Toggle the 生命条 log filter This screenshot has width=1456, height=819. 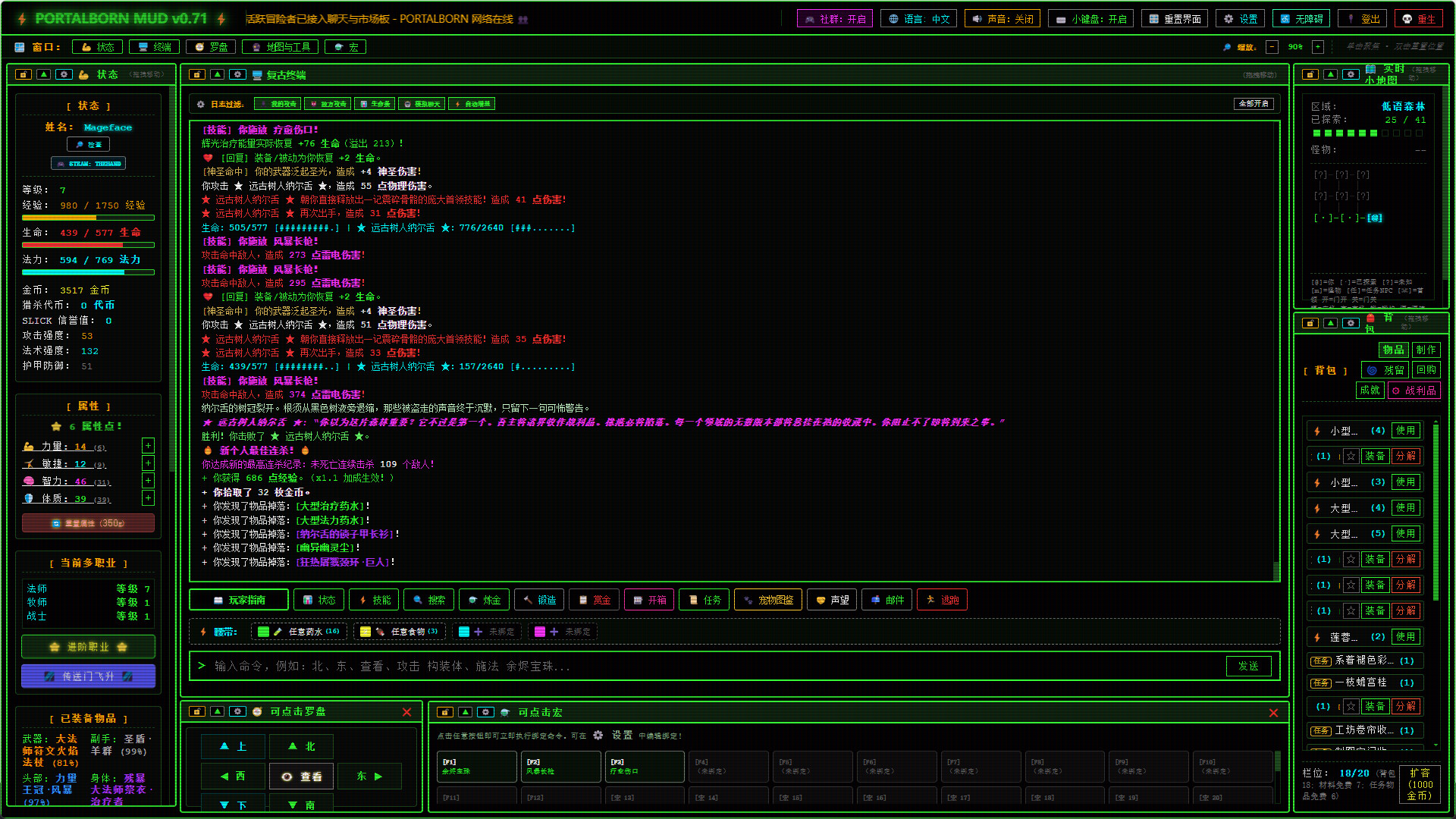375,104
